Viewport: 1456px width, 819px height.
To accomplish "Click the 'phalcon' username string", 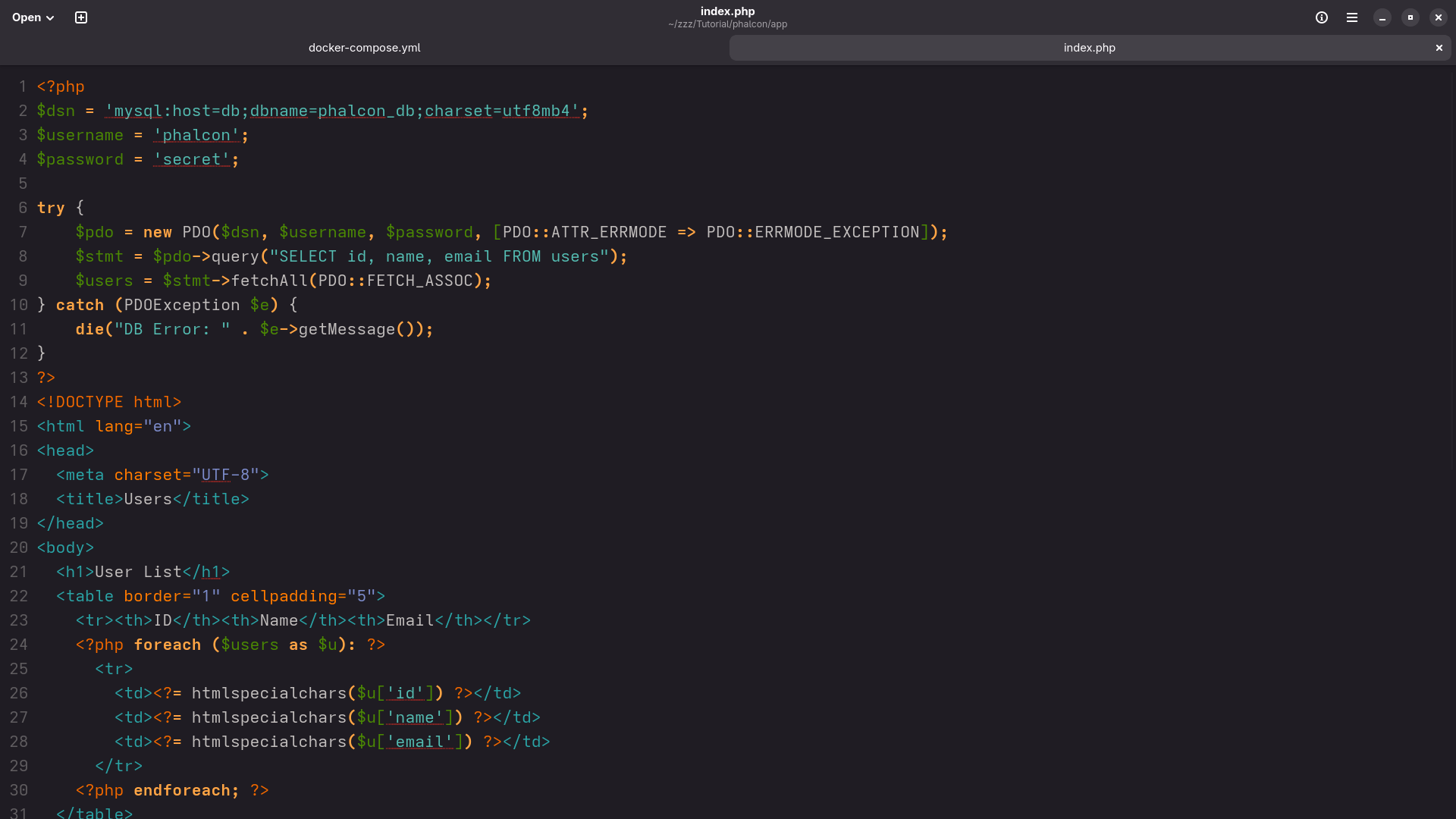I will coord(196,135).
